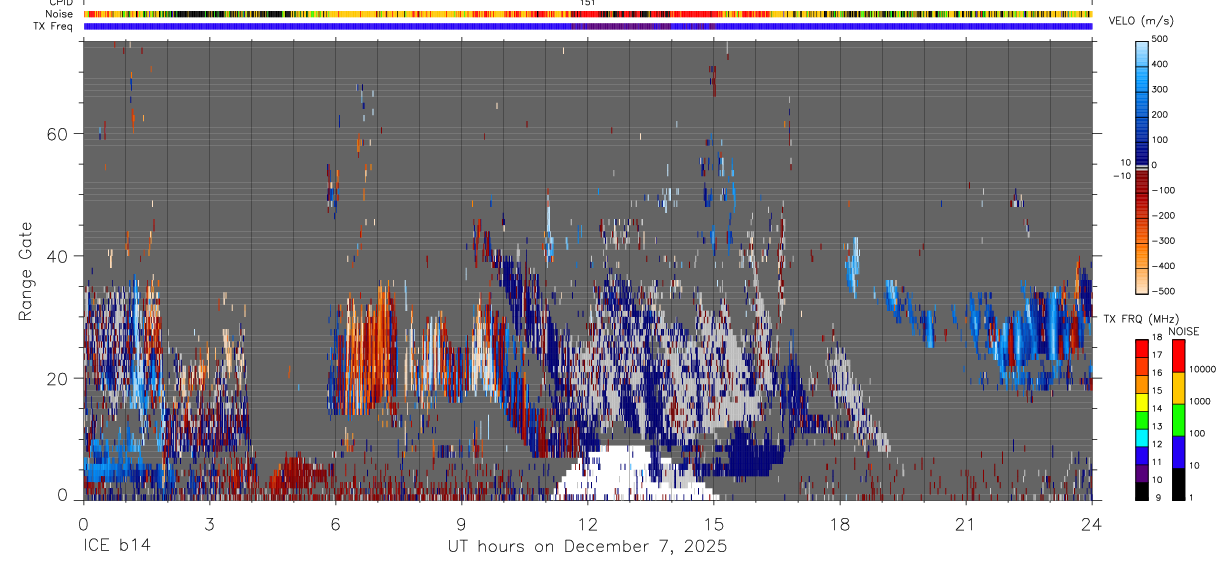Click the 10000 tick on the NOISE scale

coord(1203,370)
